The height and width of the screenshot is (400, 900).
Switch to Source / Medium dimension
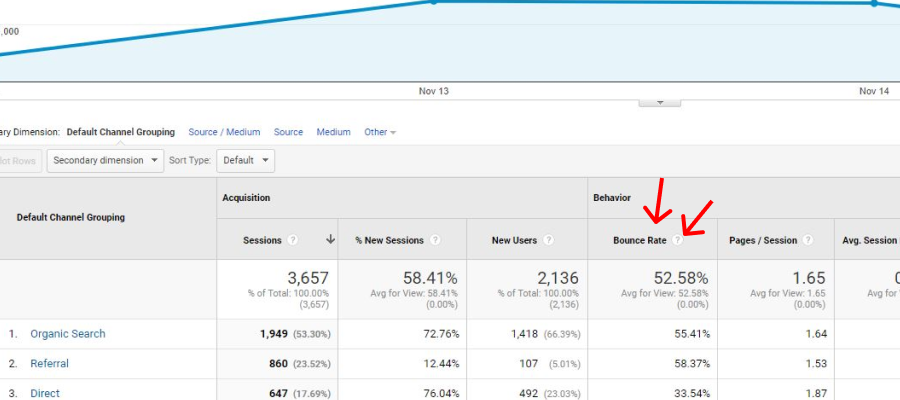(x=224, y=132)
